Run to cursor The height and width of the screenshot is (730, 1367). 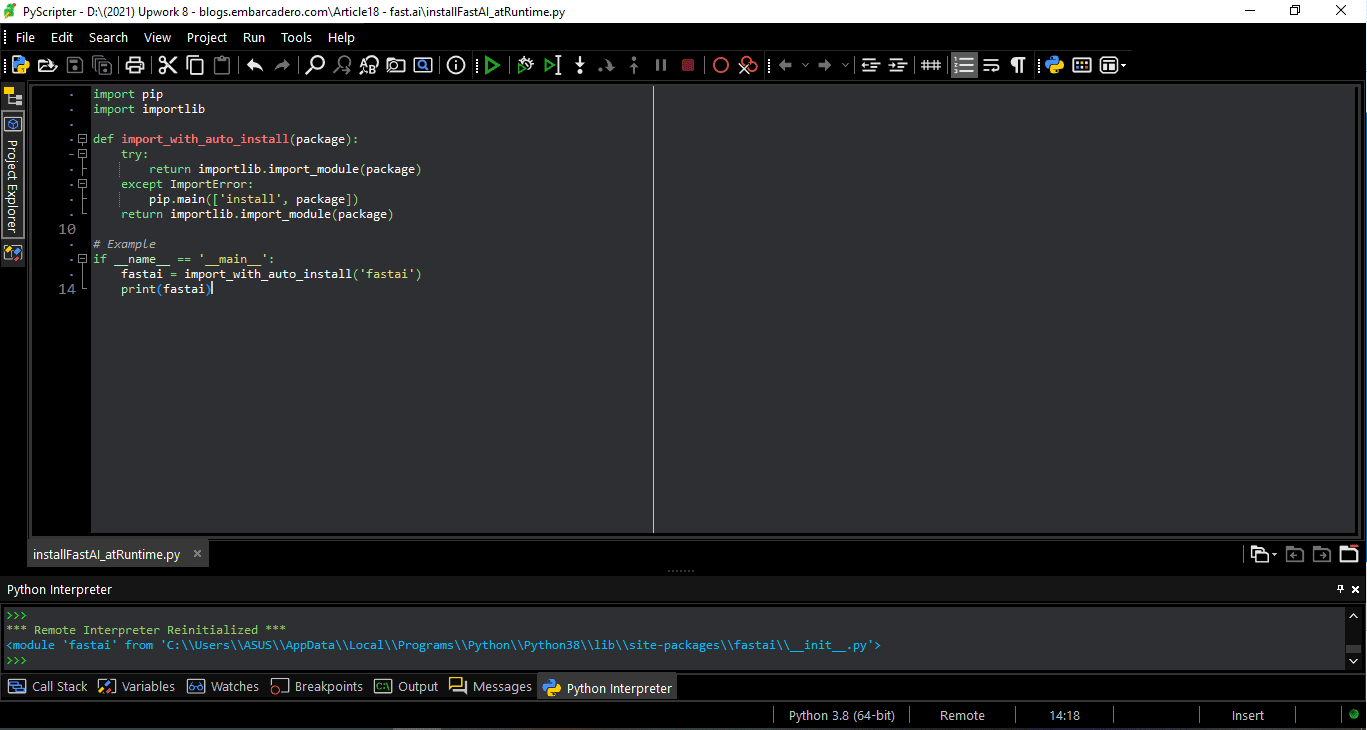(x=552, y=65)
